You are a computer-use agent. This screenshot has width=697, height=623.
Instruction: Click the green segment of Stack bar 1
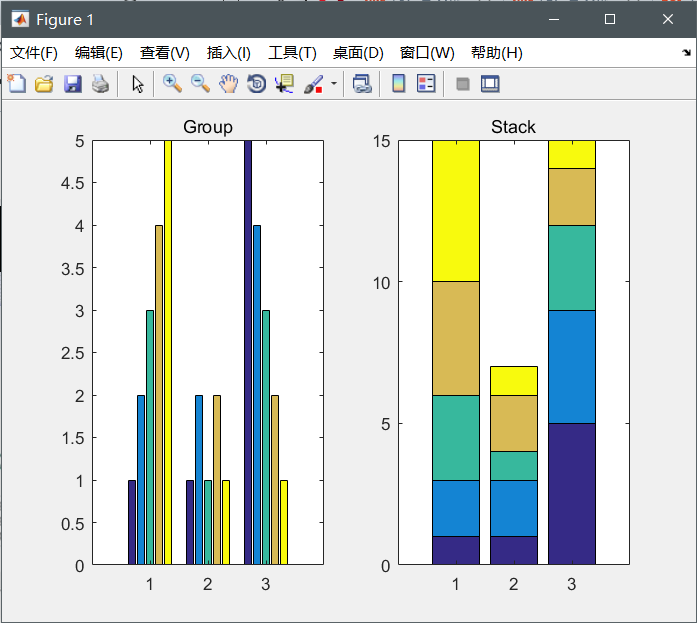456,438
